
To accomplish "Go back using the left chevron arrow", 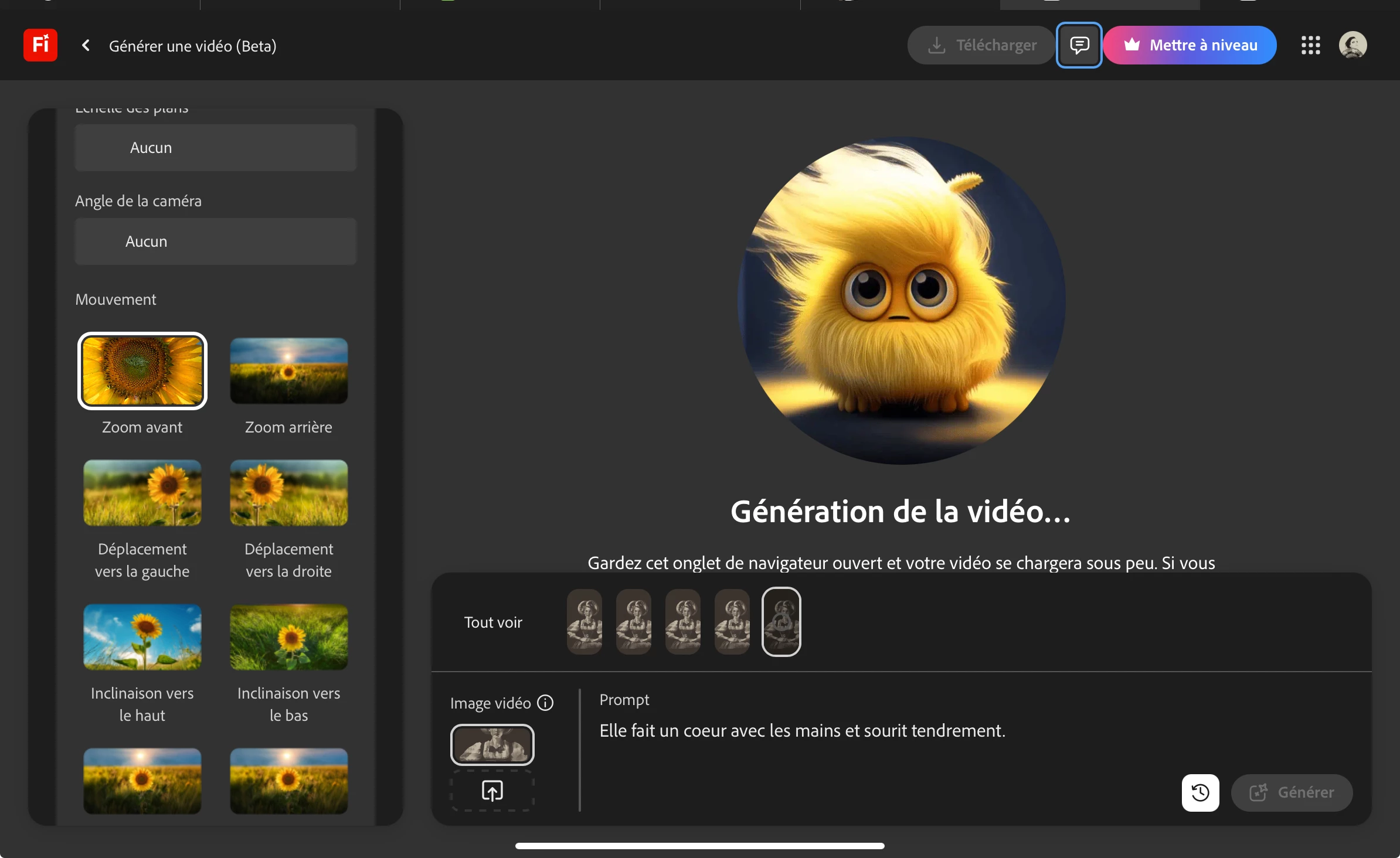I will coord(86,45).
